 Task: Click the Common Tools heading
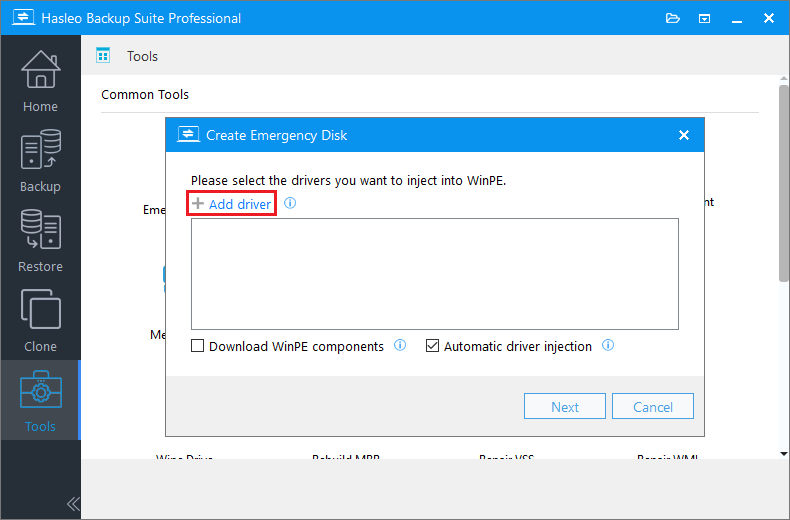[x=145, y=94]
